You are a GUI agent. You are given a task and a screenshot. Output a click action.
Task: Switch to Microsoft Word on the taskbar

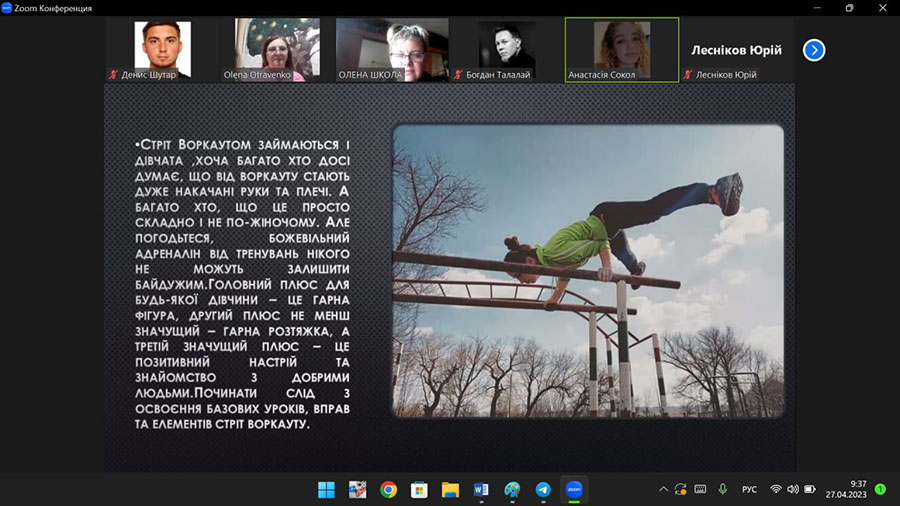click(481, 490)
